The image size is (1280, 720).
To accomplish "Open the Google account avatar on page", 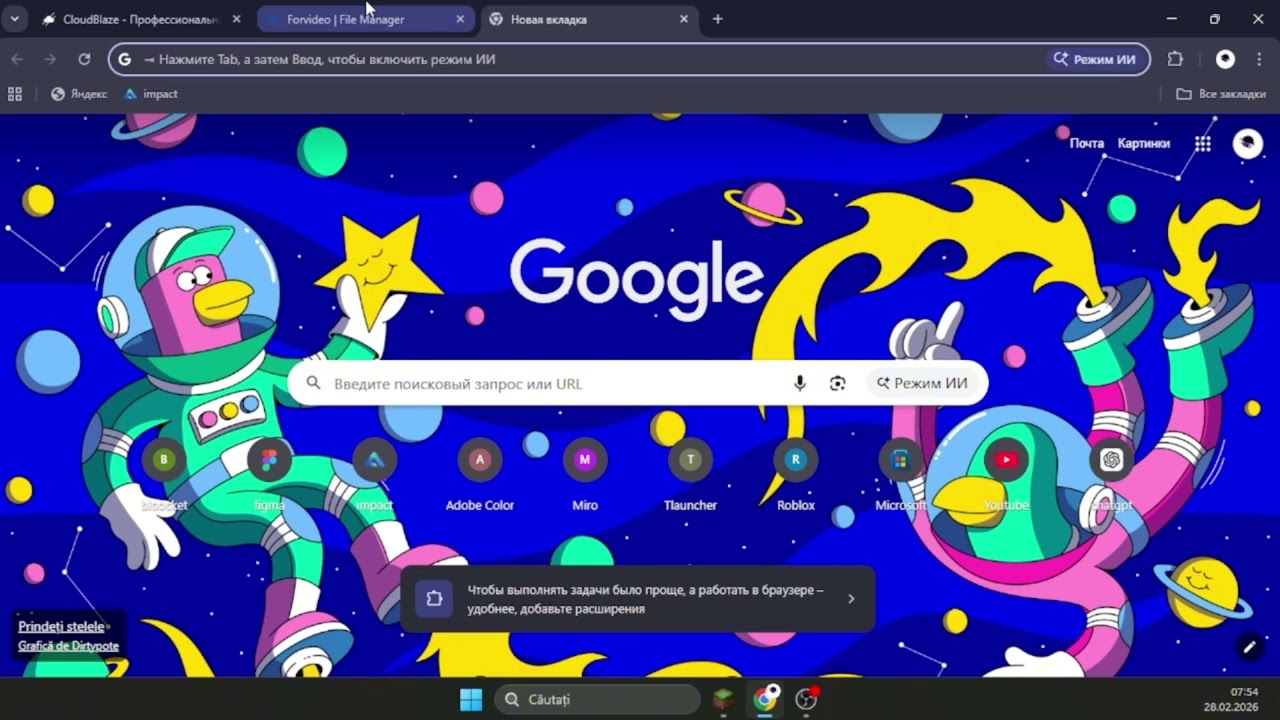I will click(1247, 144).
